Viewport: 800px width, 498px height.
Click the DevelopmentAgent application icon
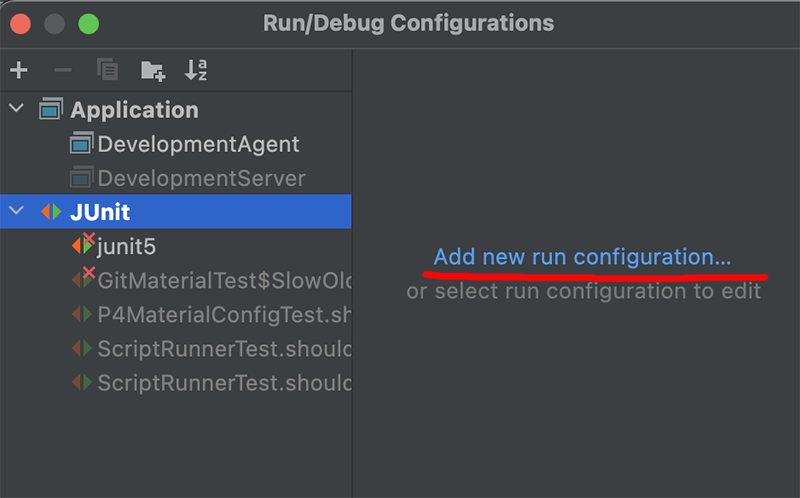pyautogui.click(x=82, y=143)
